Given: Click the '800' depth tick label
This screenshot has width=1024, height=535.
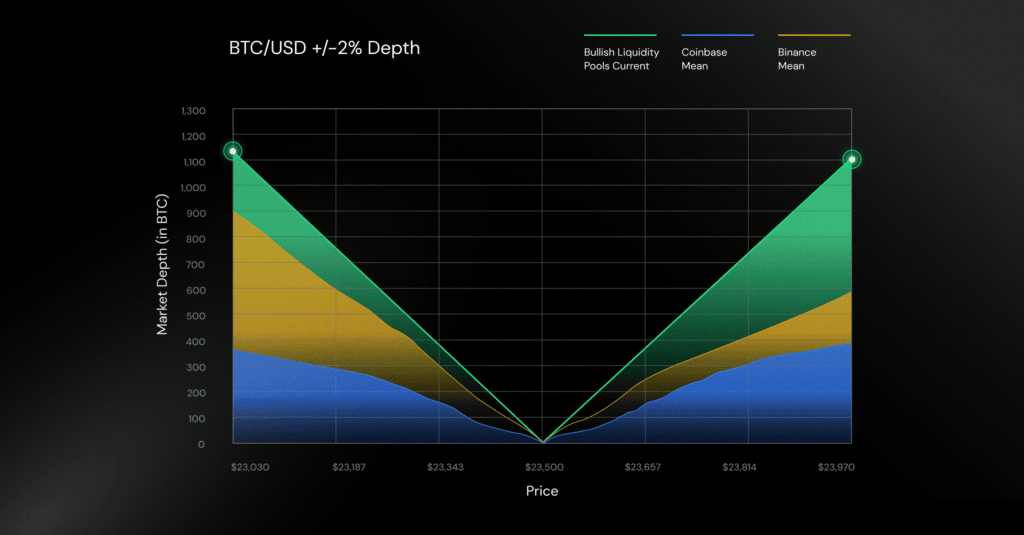Looking at the screenshot, I should coord(196,239).
